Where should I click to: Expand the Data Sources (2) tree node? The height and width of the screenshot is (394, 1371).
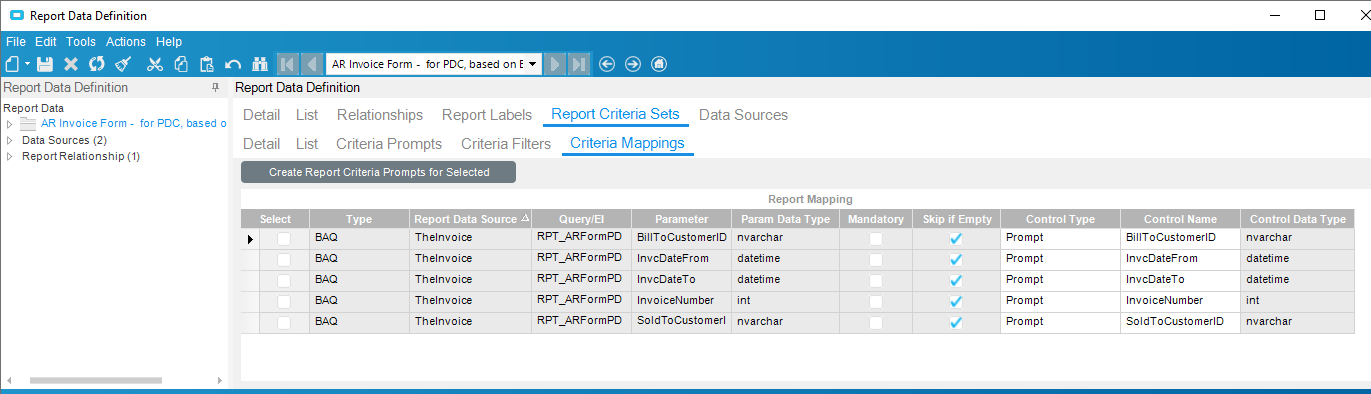click(9, 140)
